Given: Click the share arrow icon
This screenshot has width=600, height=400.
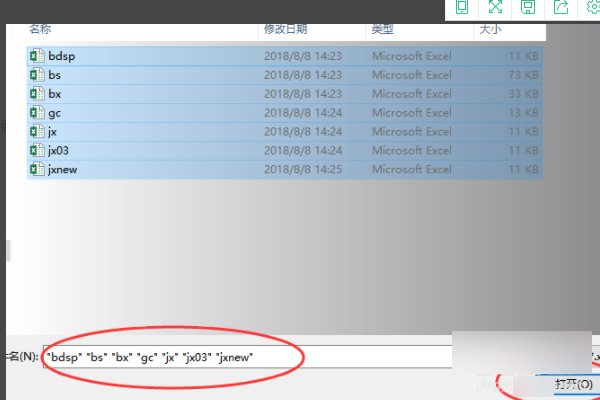Looking at the screenshot, I should [x=560, y=8].
